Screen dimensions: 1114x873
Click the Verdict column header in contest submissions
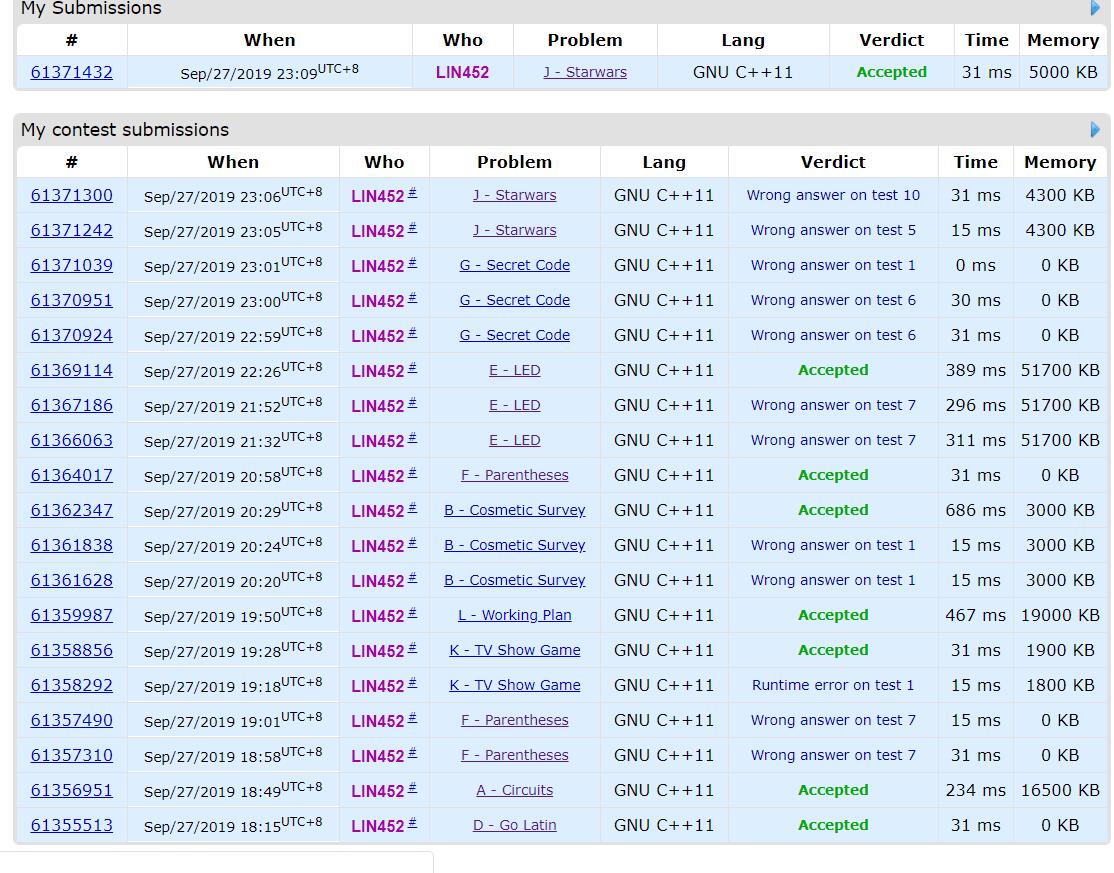(833, 162)
